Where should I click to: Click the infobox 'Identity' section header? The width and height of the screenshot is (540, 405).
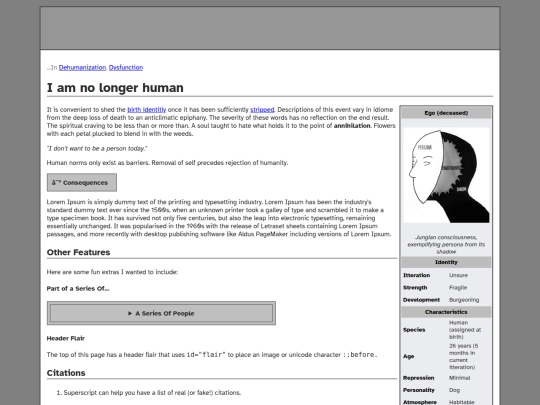(x=446, y=262)
